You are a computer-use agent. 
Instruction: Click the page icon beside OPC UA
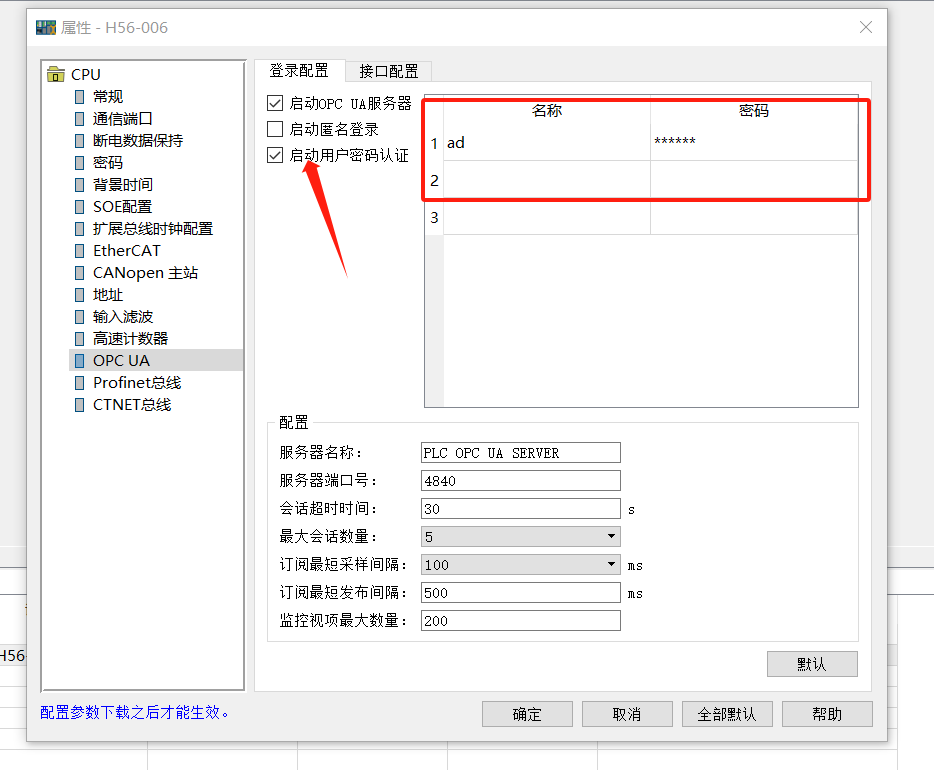[x=79, y=361]
